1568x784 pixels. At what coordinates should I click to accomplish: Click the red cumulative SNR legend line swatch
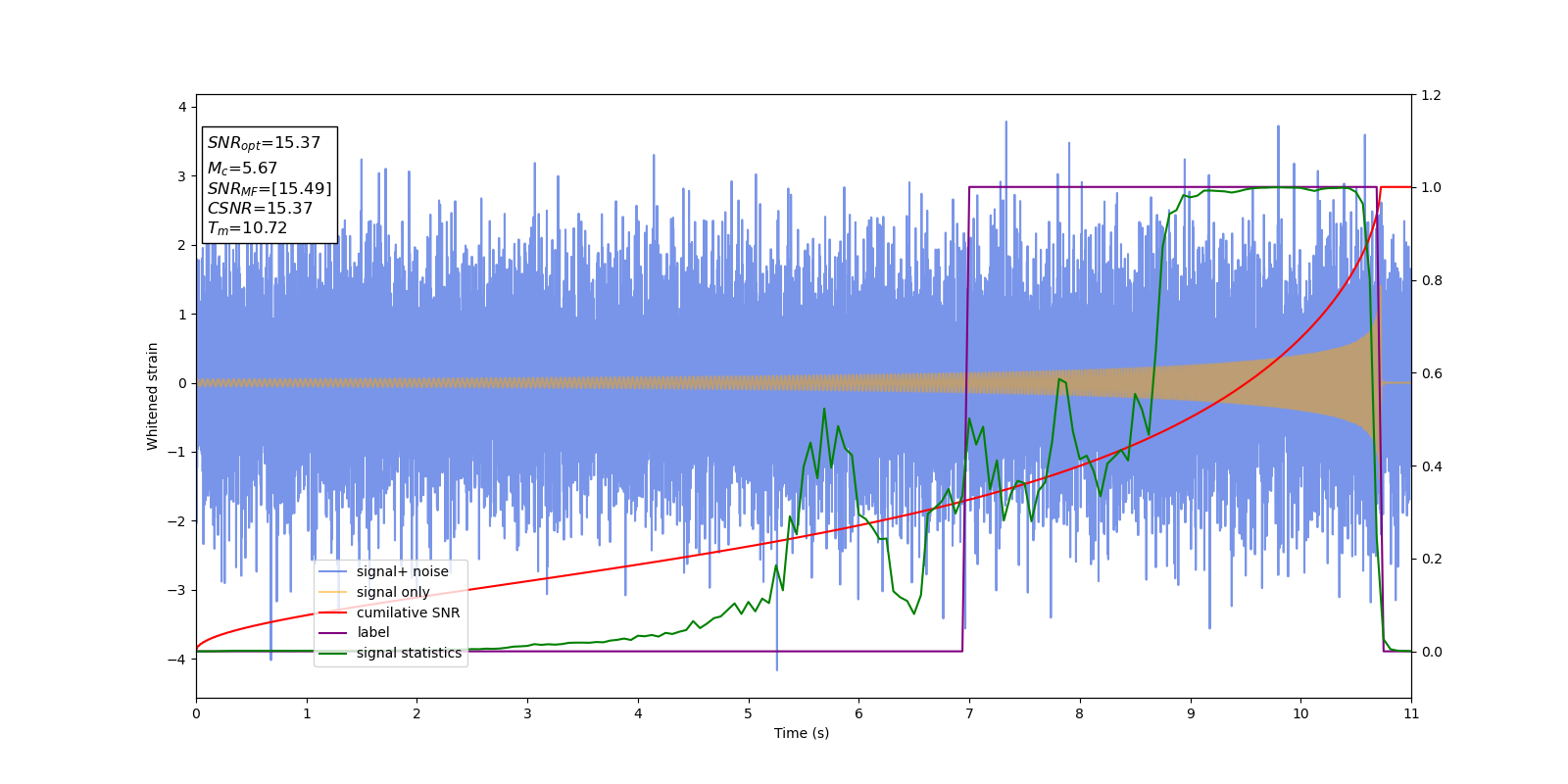pos(333,612)
